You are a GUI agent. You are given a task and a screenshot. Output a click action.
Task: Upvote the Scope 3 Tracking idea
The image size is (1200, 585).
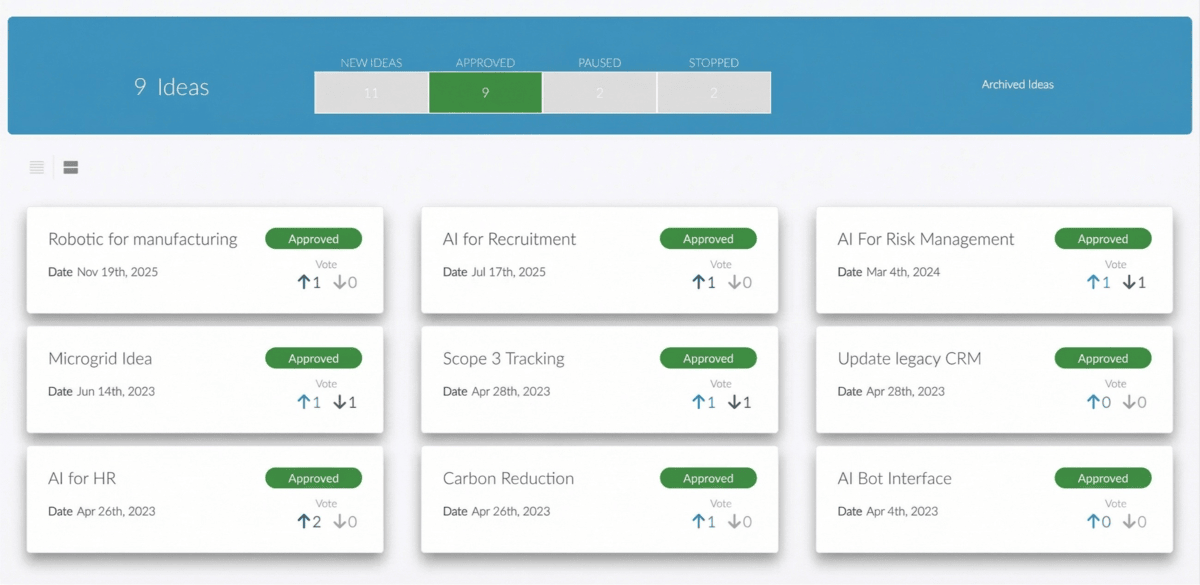coord(700,402)
